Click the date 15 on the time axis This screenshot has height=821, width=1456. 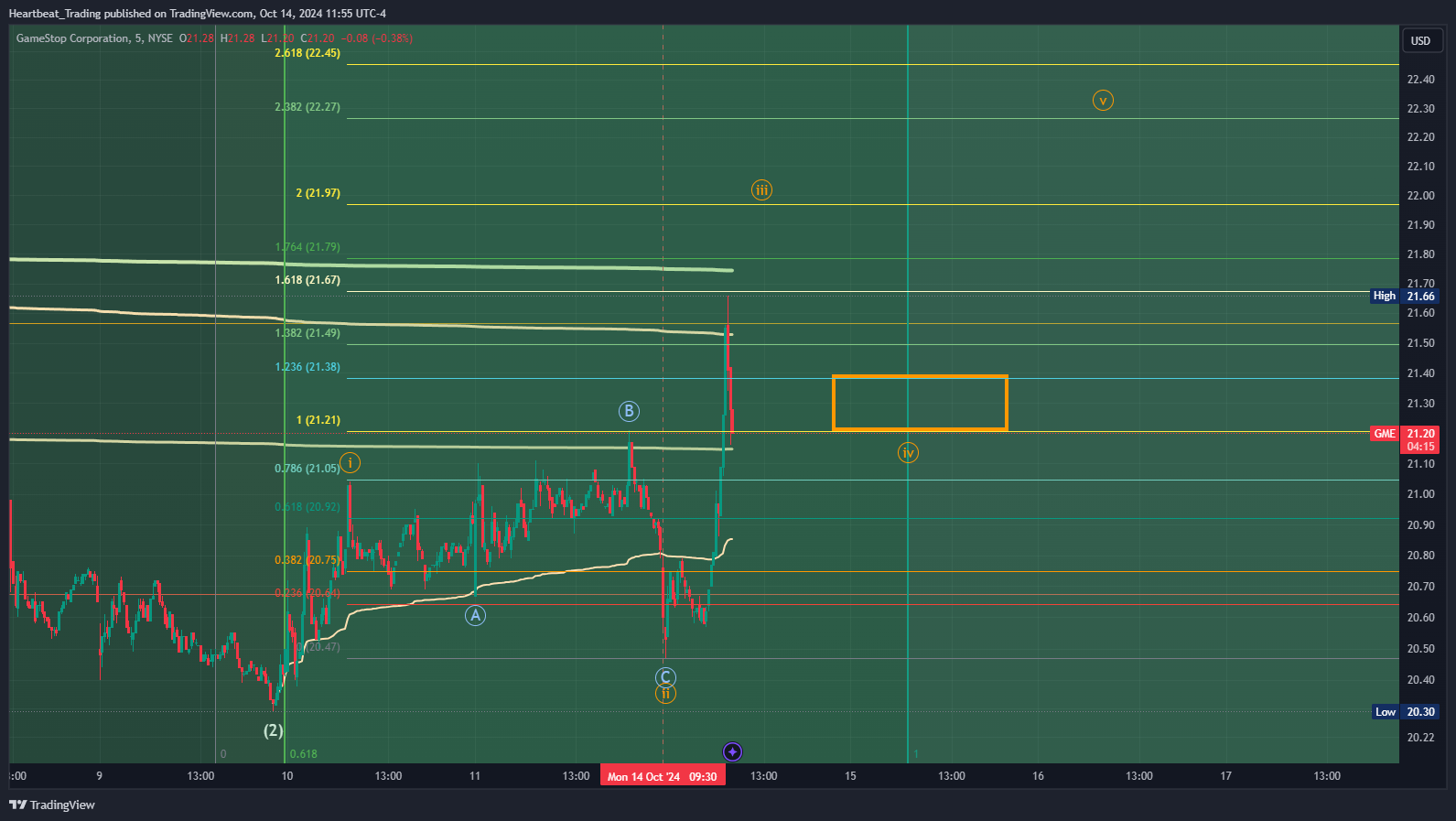pos(850,776)
